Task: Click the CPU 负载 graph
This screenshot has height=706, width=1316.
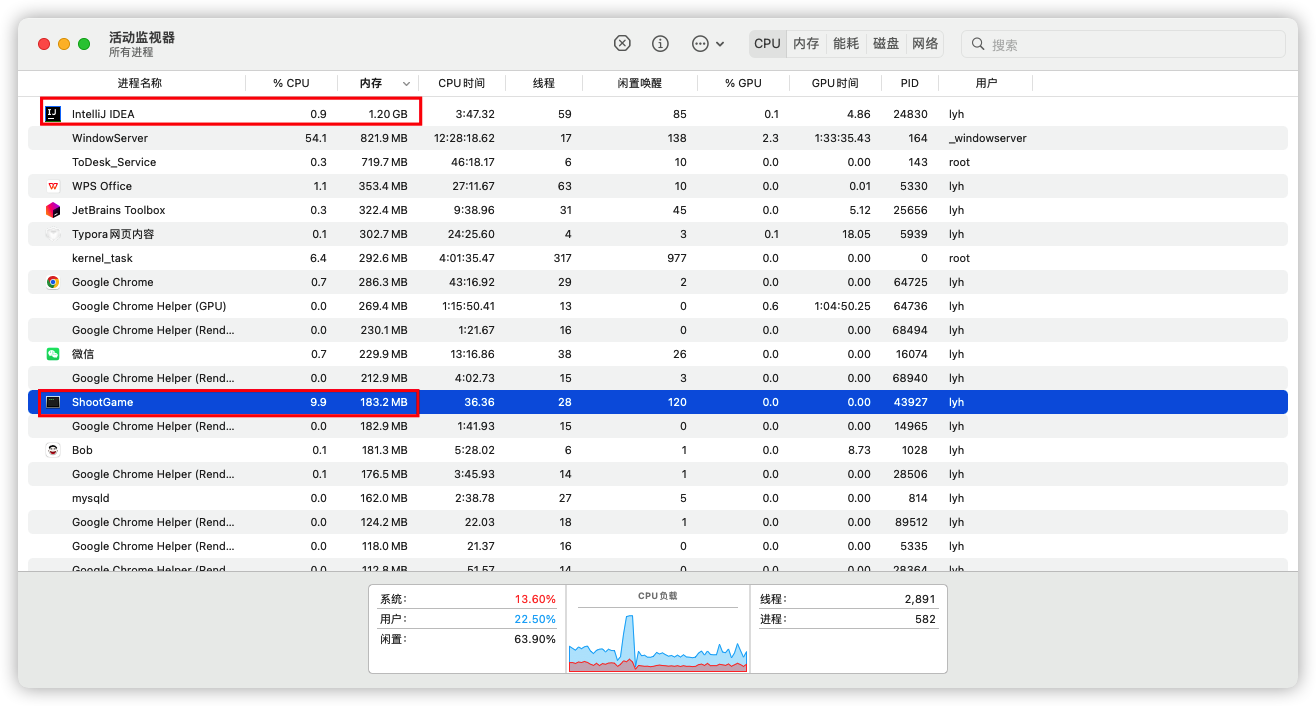Action: pos(658,642)
